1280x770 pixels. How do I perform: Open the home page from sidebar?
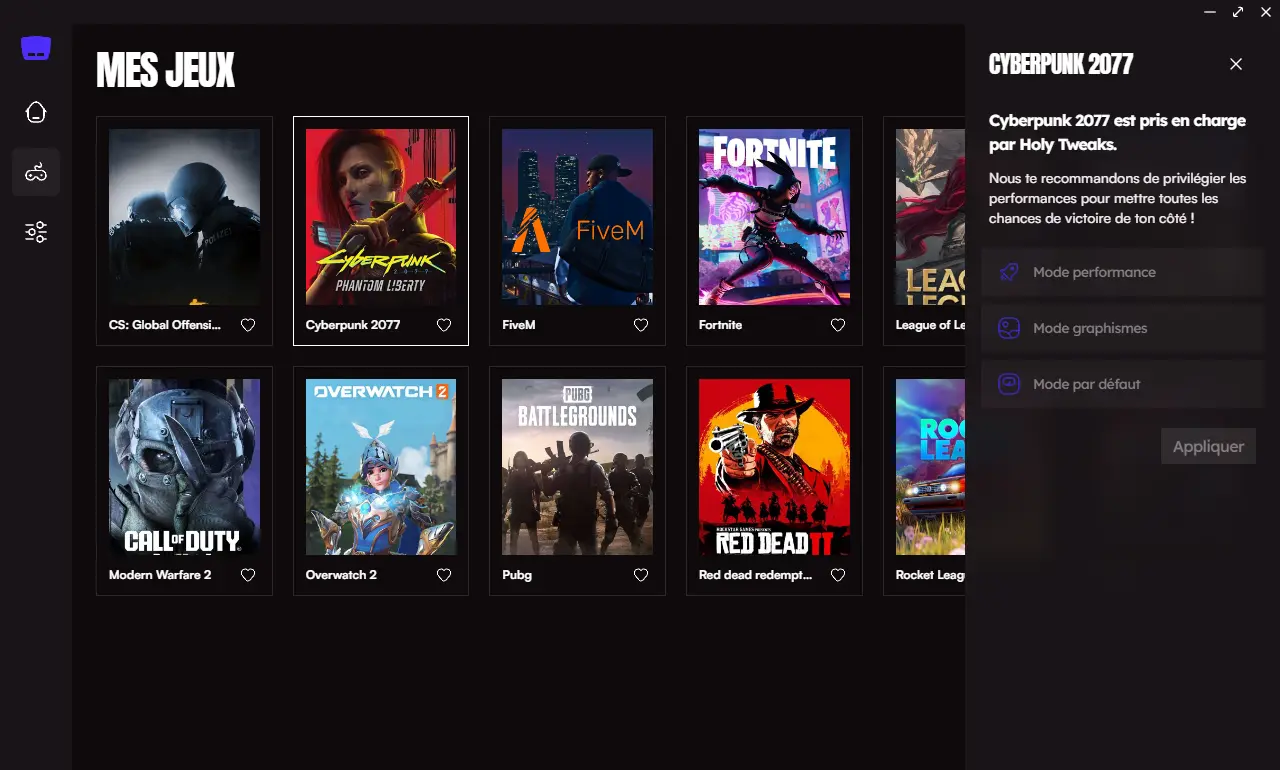pyautogui.click(x=36, y=112)
